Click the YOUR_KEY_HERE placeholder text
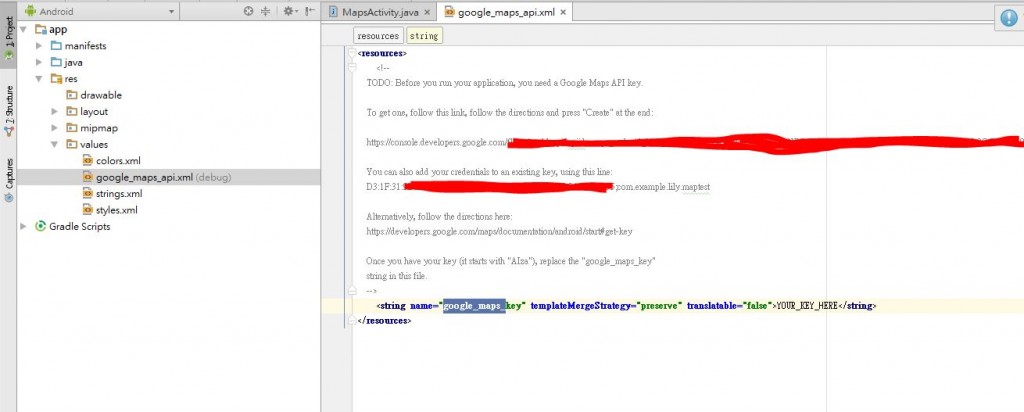The width and height of the screenshot is (1024, 412). click(x=807, y=306)
